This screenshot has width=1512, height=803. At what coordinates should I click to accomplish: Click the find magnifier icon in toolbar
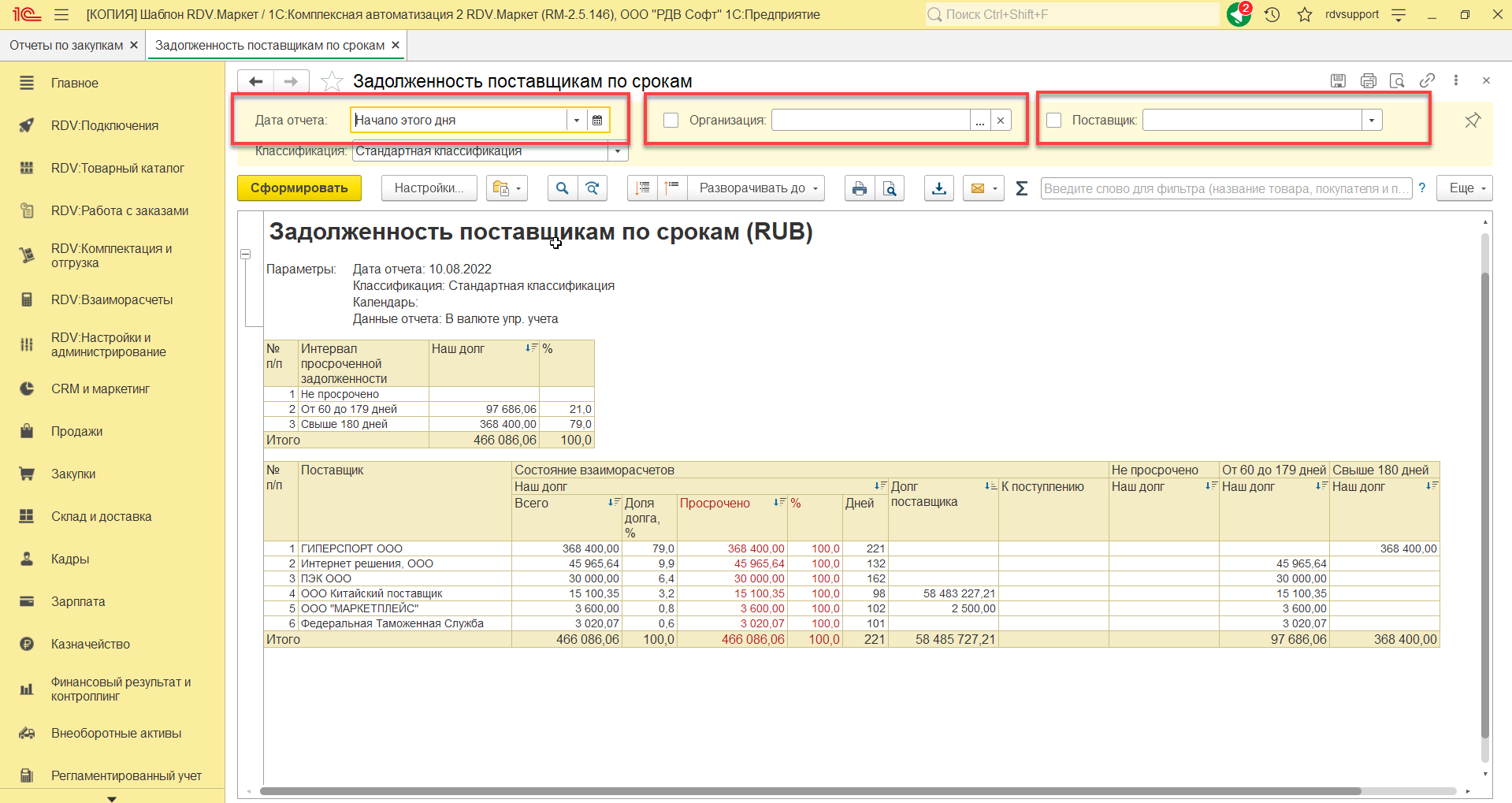click(562, 188)
